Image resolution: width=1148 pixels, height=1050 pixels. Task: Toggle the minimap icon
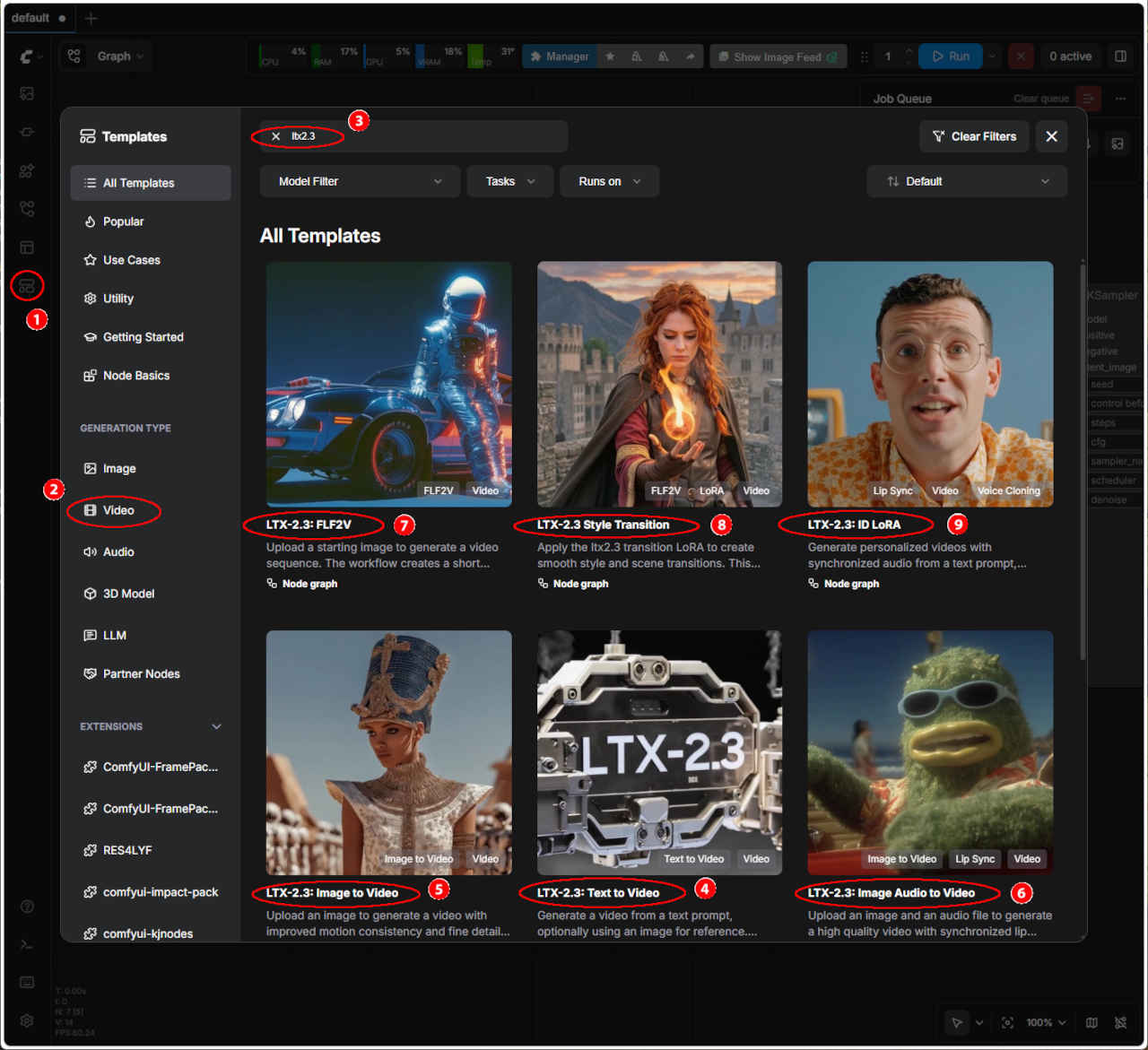1091,1022
